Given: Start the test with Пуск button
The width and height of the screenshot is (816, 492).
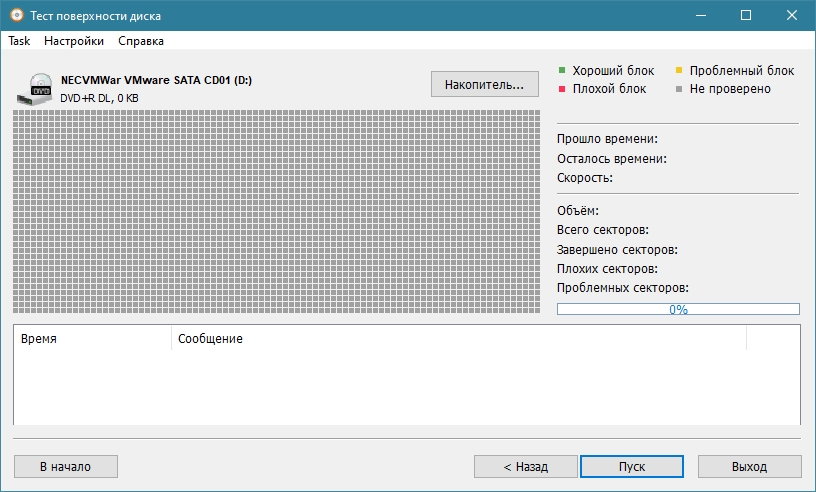Looking at the screenshot, I should (x=631, y=466).
